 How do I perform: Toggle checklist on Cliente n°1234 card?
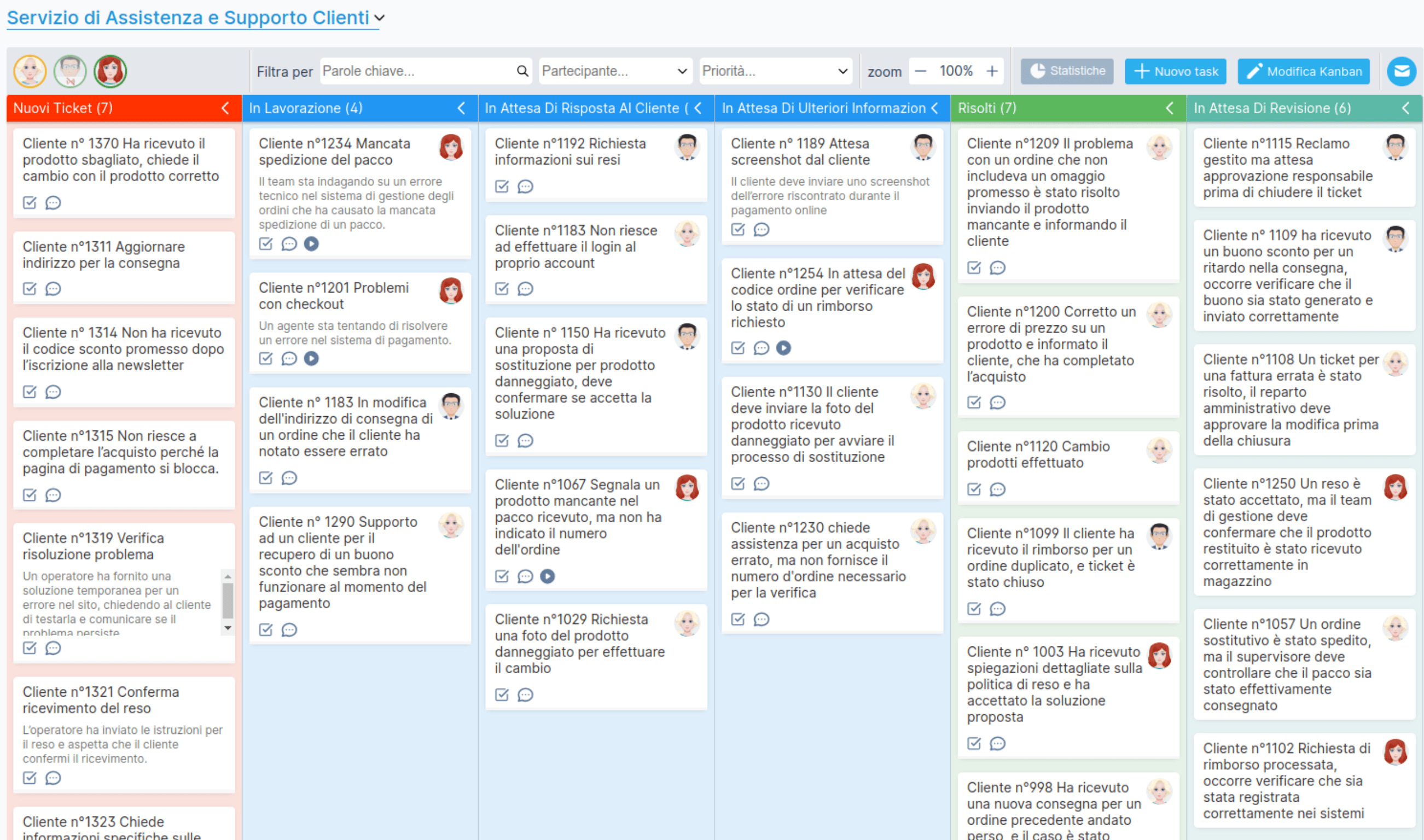(265, 244)
